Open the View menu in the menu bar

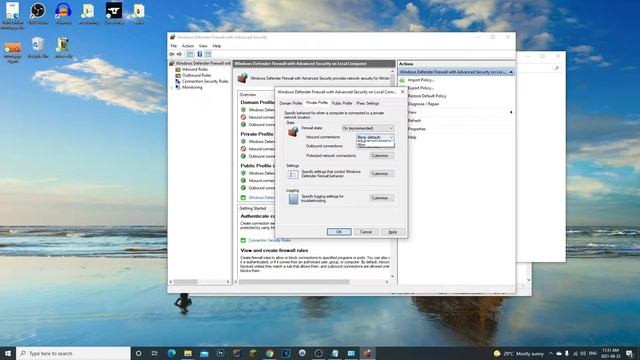(x=203, y=46)
